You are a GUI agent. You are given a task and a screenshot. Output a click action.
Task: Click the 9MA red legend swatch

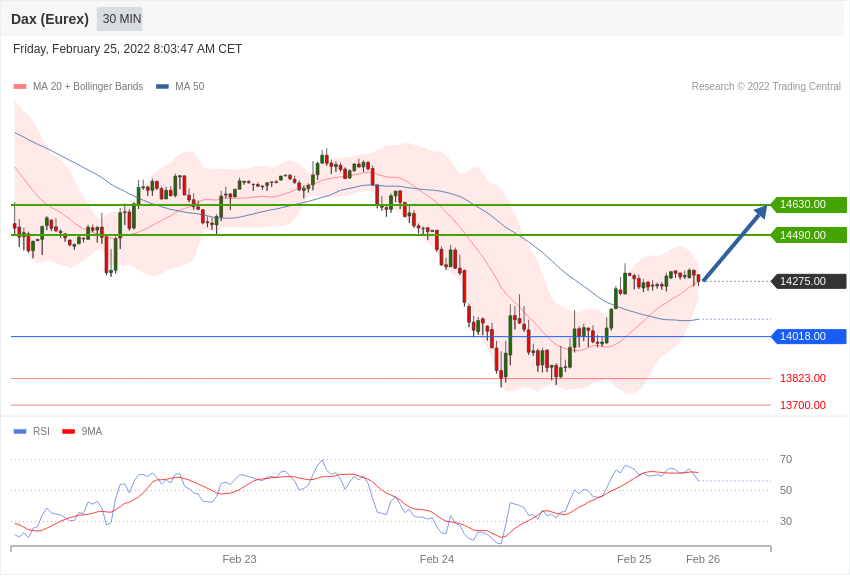point(68,432)
